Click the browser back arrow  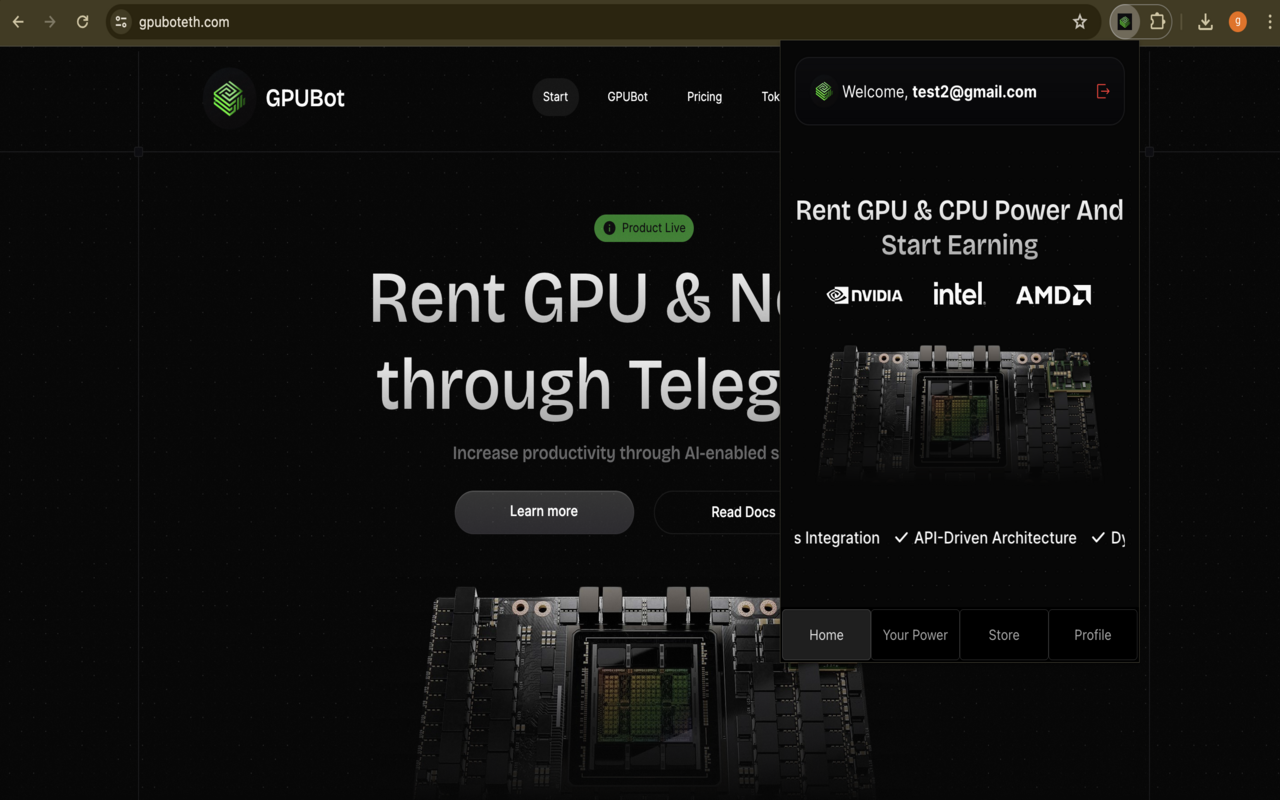[x=18, y=21]
